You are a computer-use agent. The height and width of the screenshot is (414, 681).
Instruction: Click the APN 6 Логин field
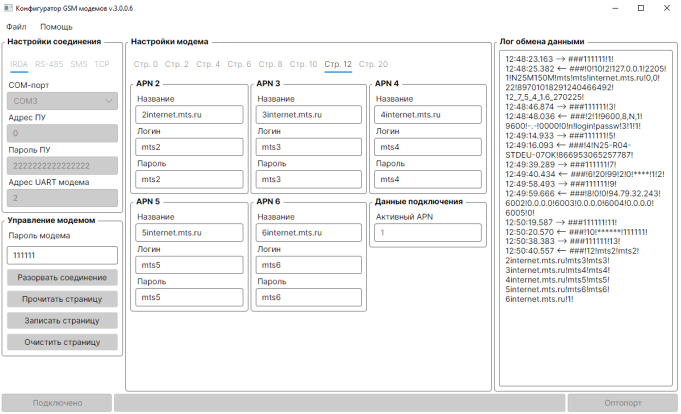308,265
